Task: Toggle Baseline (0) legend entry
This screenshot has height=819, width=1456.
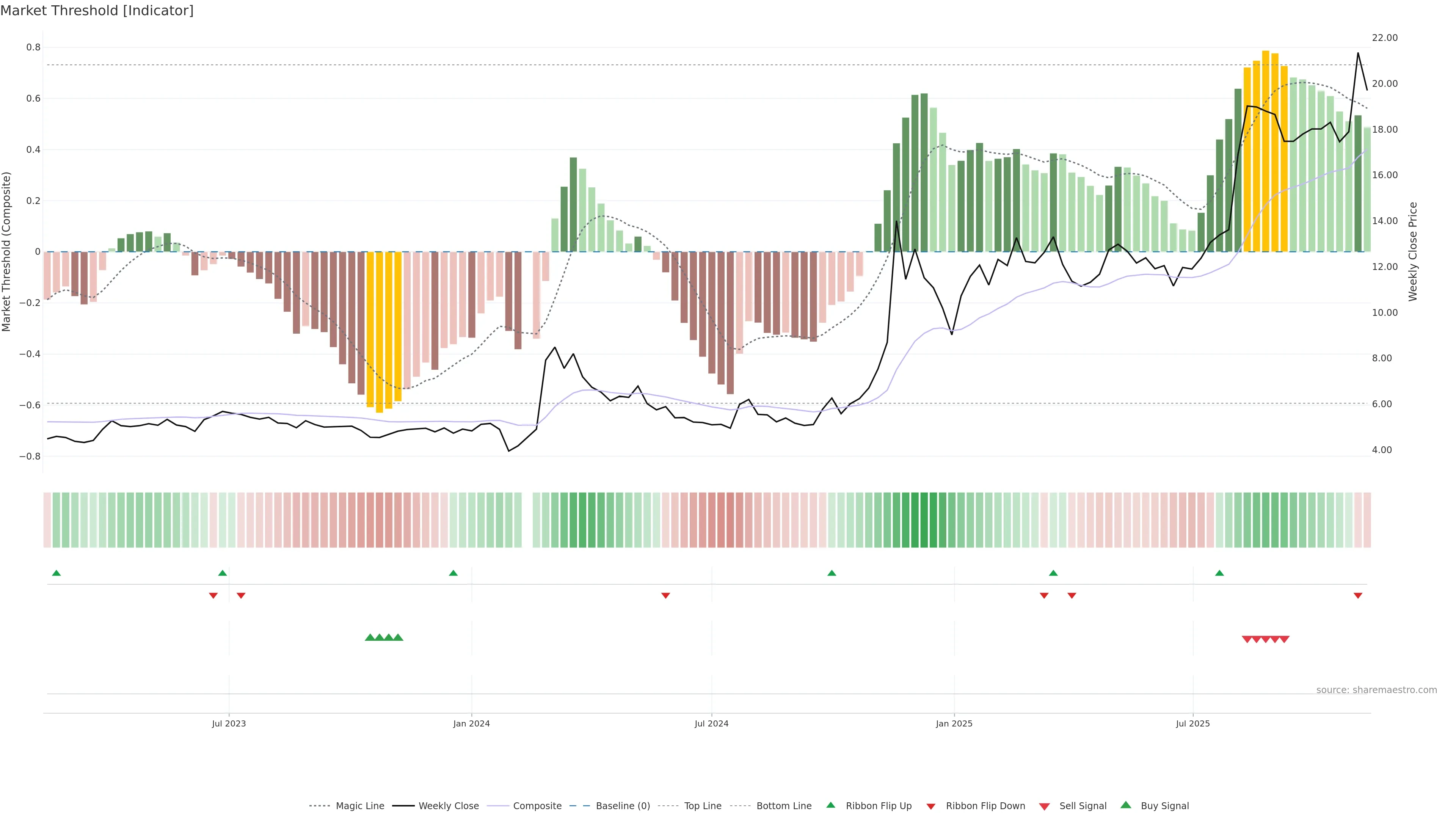Action: point(622,805)
